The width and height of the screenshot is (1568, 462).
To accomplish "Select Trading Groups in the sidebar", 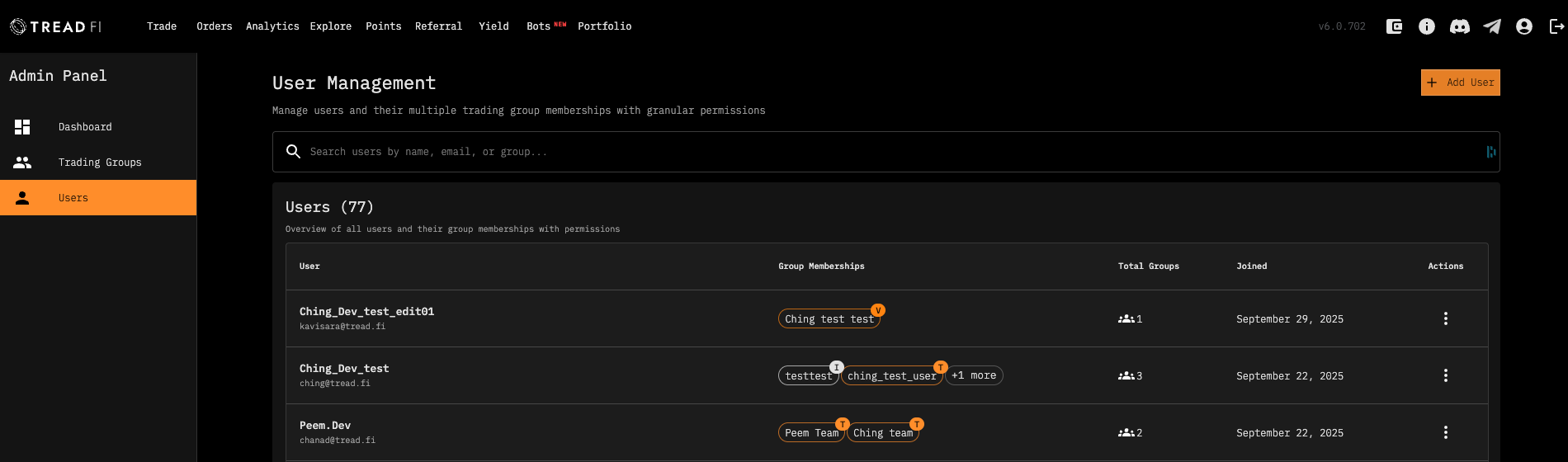I will coord(99,163).
